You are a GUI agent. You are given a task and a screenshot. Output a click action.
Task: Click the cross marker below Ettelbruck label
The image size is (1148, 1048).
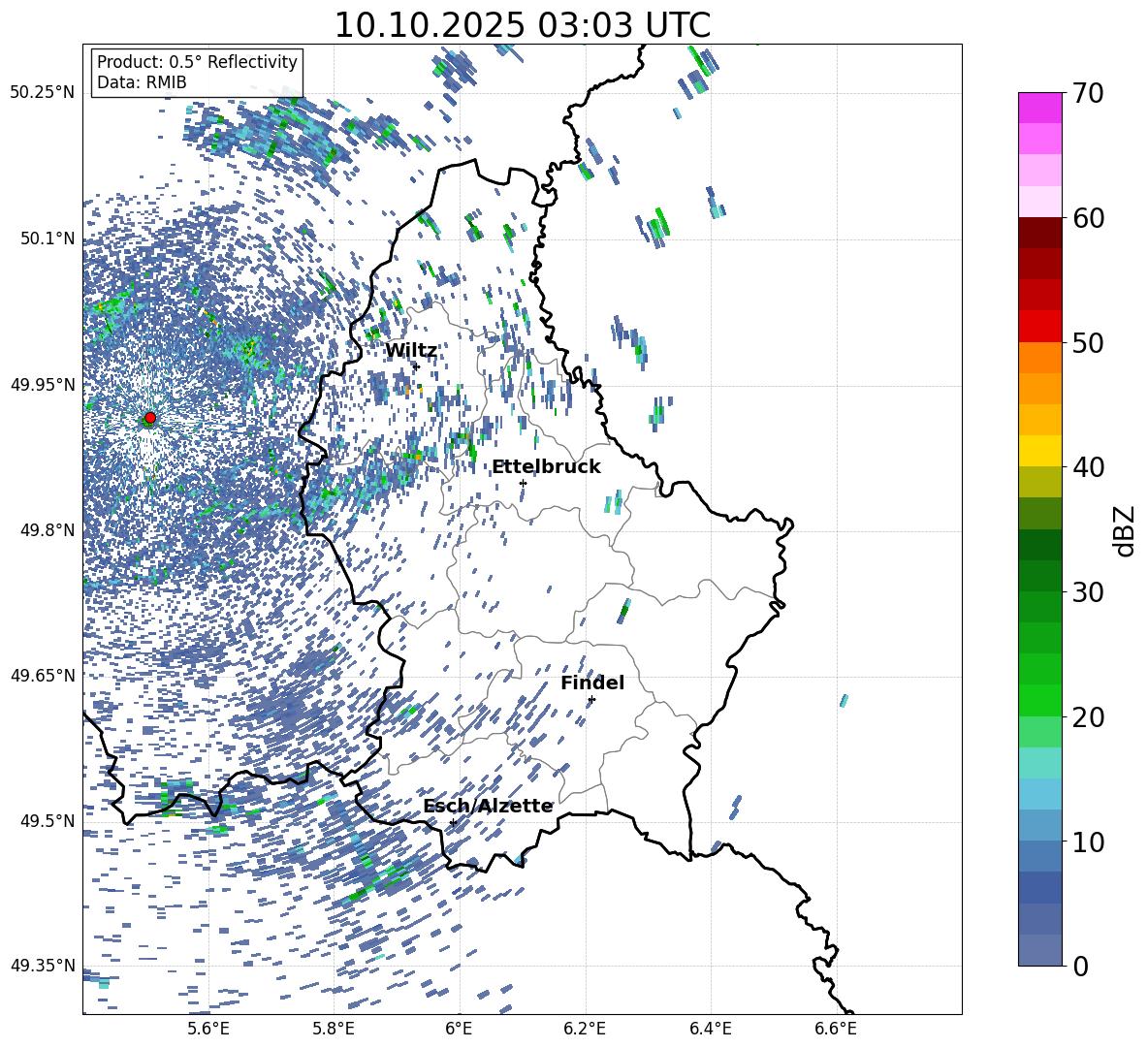tap(523, 483)
